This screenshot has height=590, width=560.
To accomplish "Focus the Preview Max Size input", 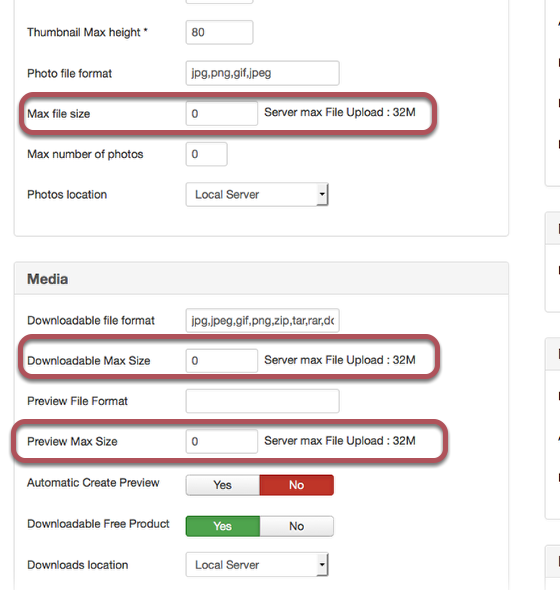I will pos(222,441).
